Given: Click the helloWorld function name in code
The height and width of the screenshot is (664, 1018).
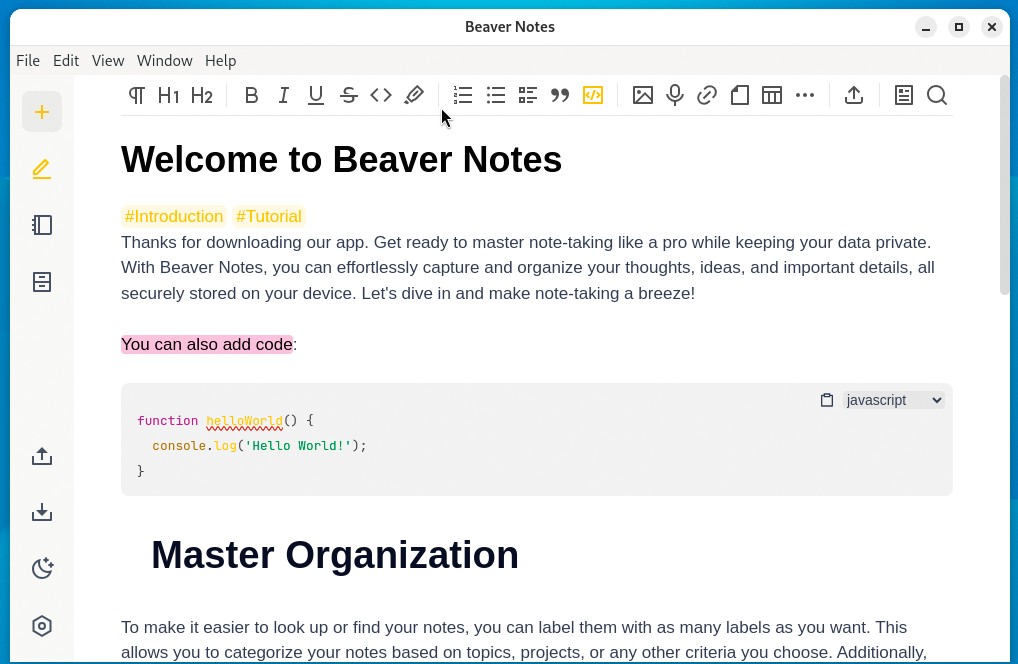Looking at the screenshot, I should 245,421.
